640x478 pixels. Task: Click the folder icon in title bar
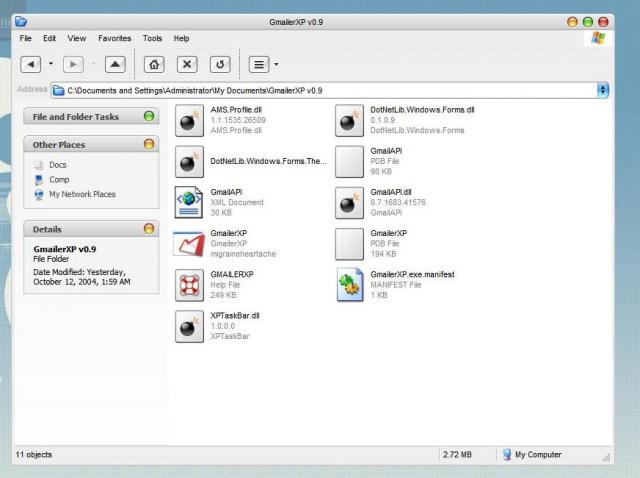pos(21,21)
